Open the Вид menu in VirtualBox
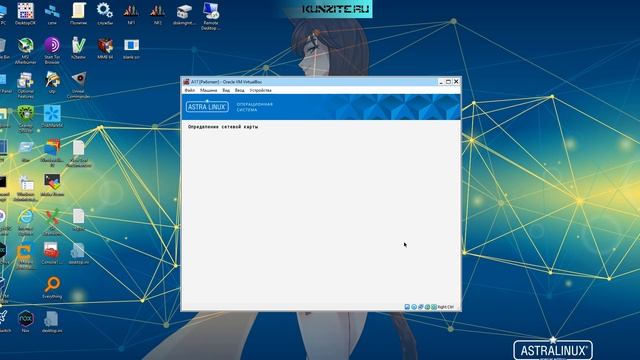The height and width of the screenshot is (360, 640). [x=226, y=90]
